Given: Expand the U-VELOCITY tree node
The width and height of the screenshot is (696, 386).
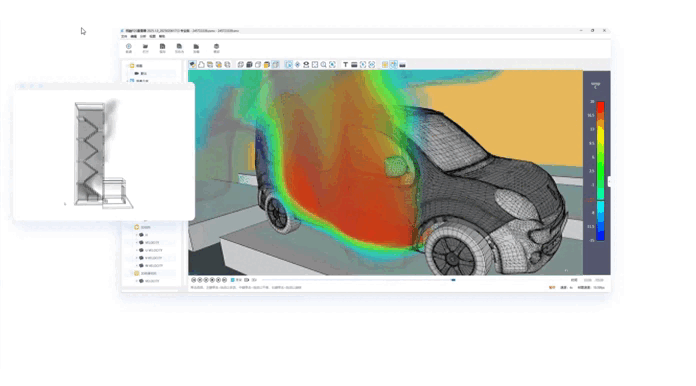Looking at the screenshot, I should tap(137, 250).
